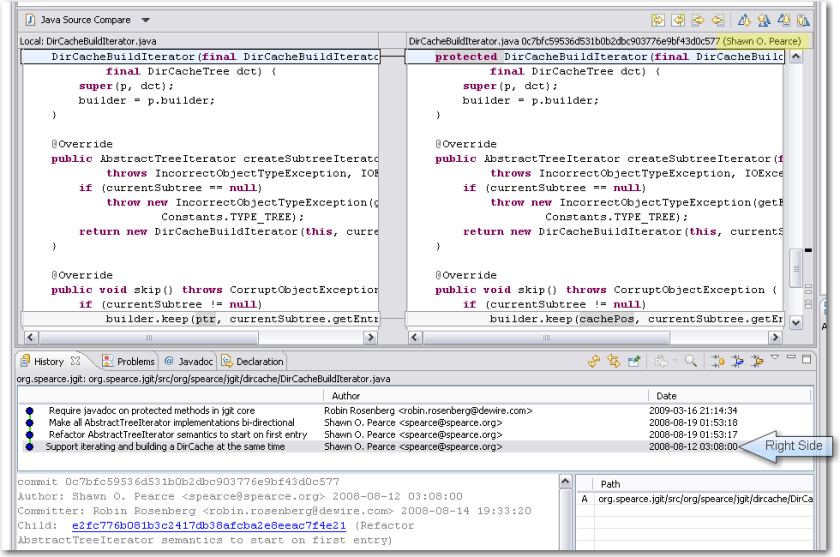Toggle the second filter icon in History toolbar
Viewport: 840px width, 557px height.
736,361
